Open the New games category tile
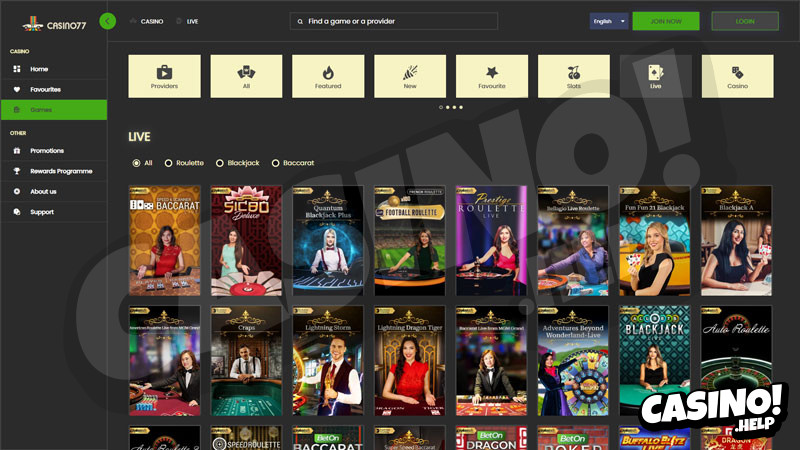Viewport: 800px width, 450px height. point(410,76)
